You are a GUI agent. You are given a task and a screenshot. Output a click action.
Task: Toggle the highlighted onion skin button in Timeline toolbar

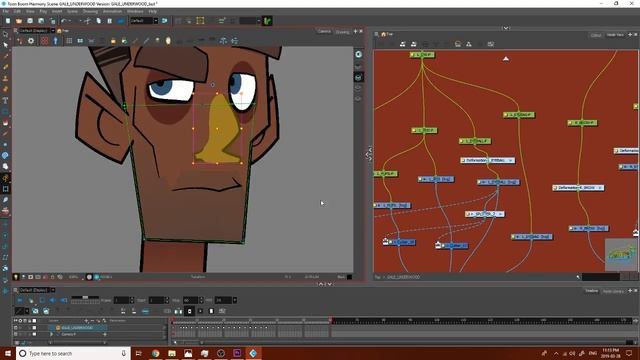[189, 311]
